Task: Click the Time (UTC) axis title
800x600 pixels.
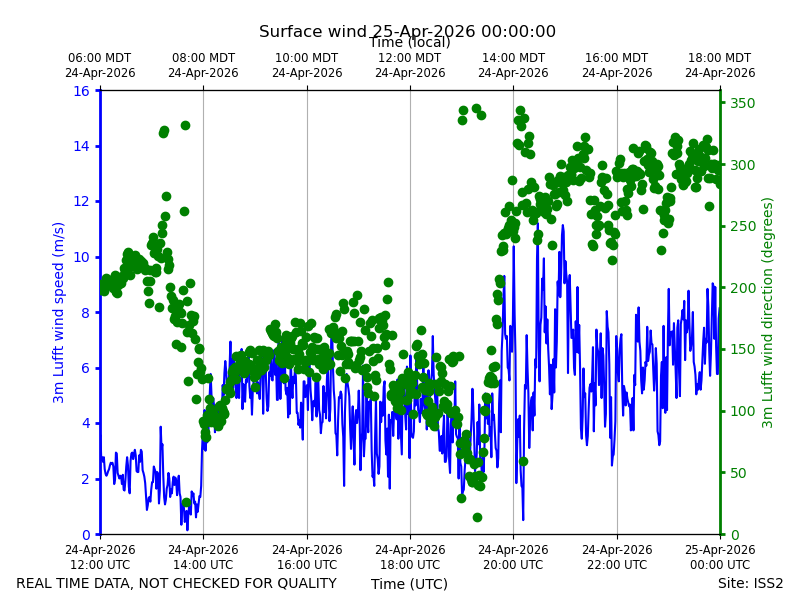Action: click(x=409, y=584)
